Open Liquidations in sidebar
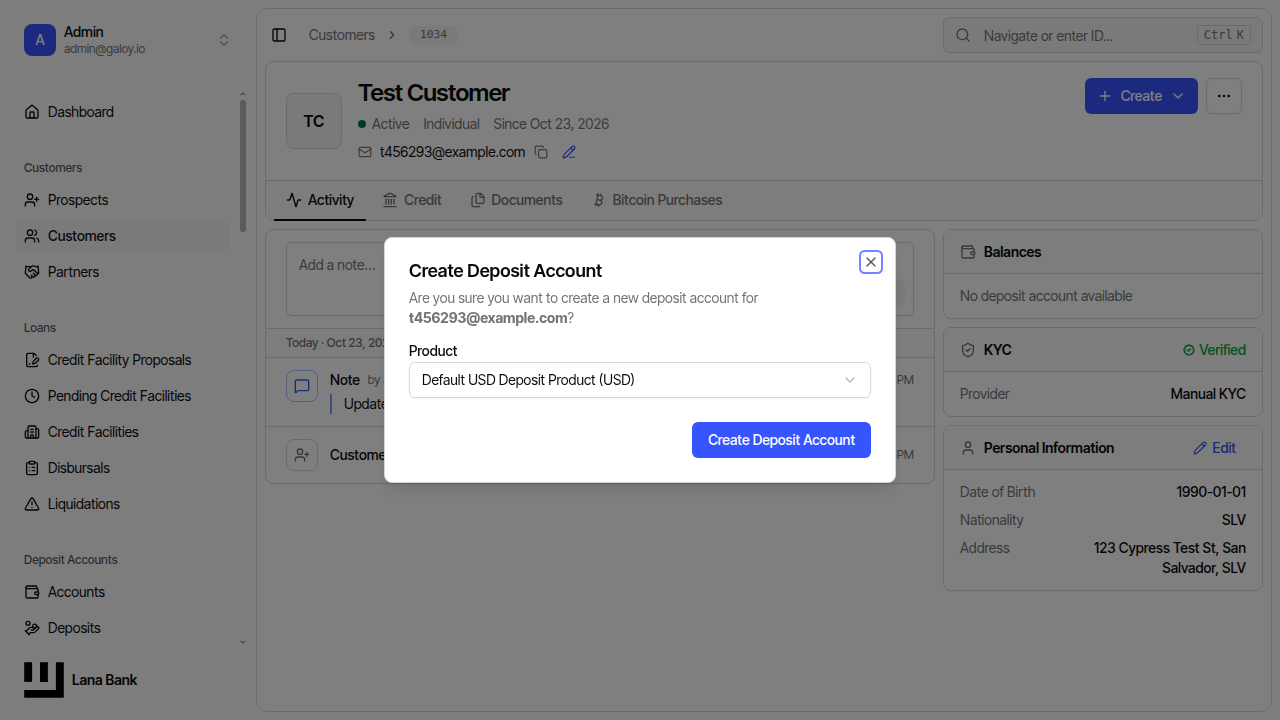The height and width of the screenshot is (720, 1280). click(x=124, y=504)
